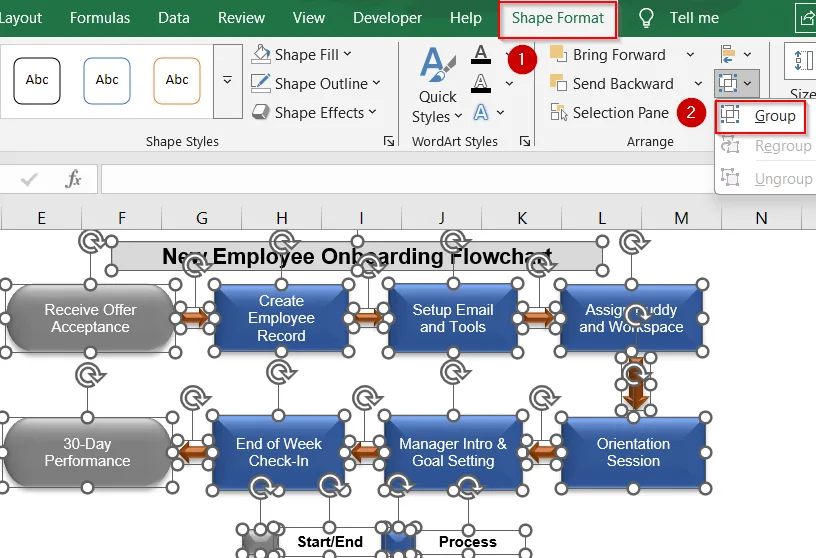Viewport: 816px width, 558px height.
Task: Choose Ungroup from the dropdown menu
Action: tap(766, 179)
